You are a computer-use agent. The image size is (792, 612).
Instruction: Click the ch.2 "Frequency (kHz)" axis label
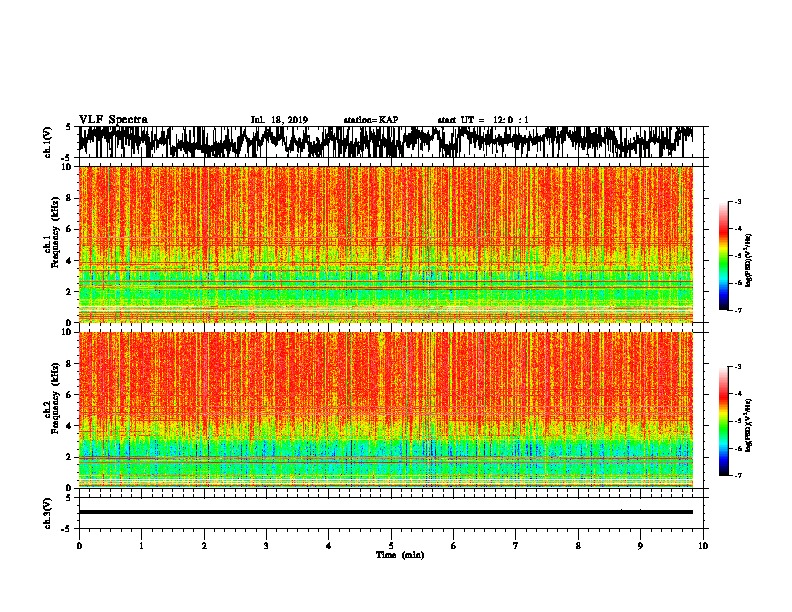[x=55, y=398]
